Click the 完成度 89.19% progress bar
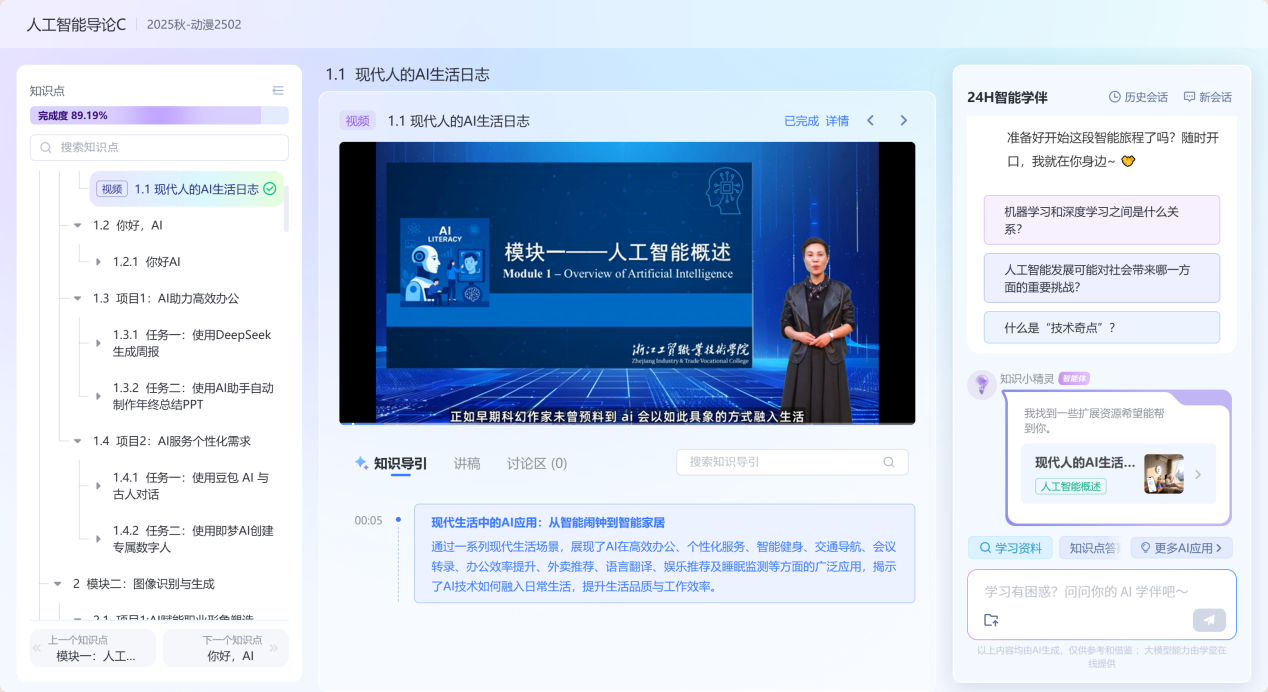 (x=159, y=115)
